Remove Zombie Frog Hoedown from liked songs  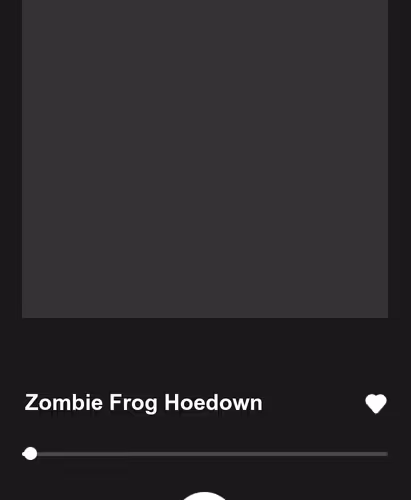[376, 404]
